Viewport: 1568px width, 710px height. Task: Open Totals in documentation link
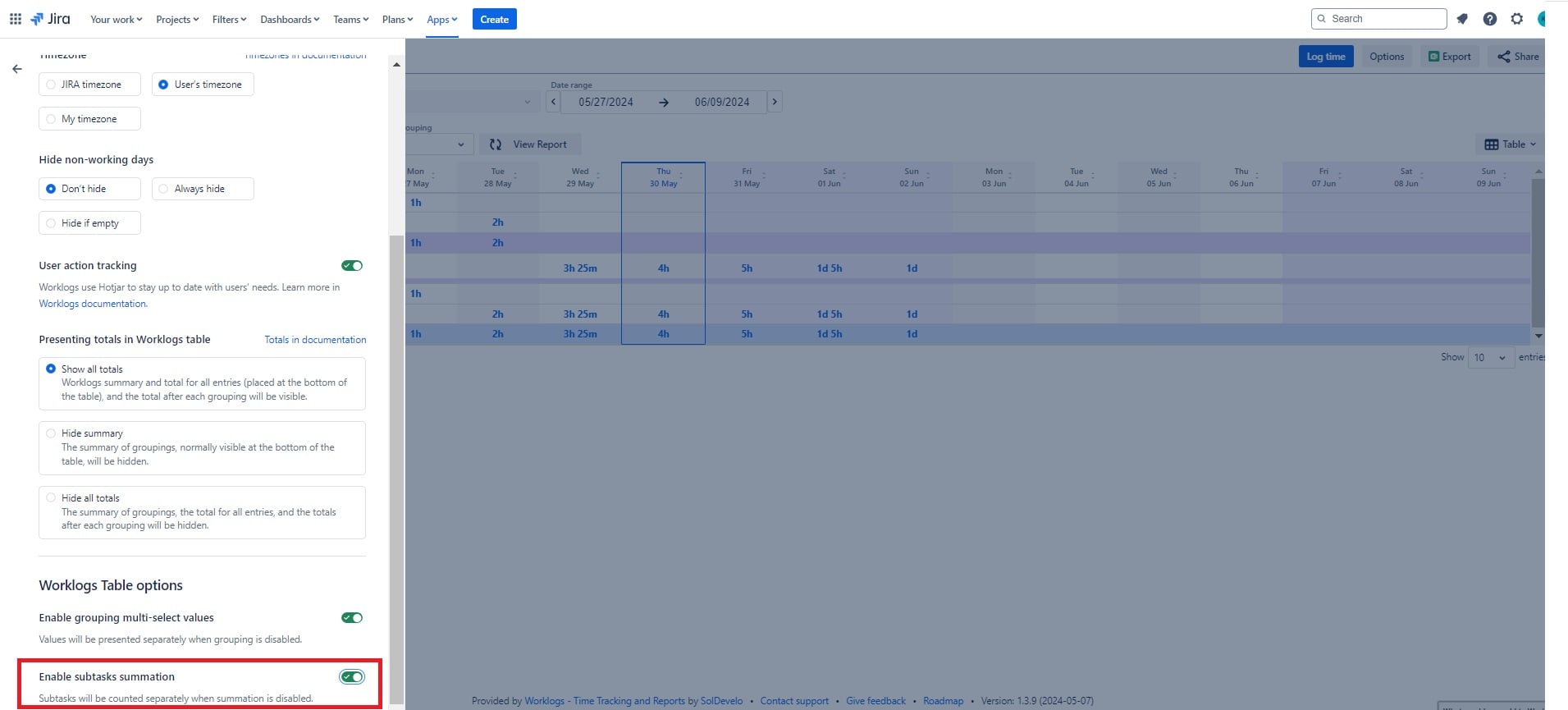click(x=315, y=340)
